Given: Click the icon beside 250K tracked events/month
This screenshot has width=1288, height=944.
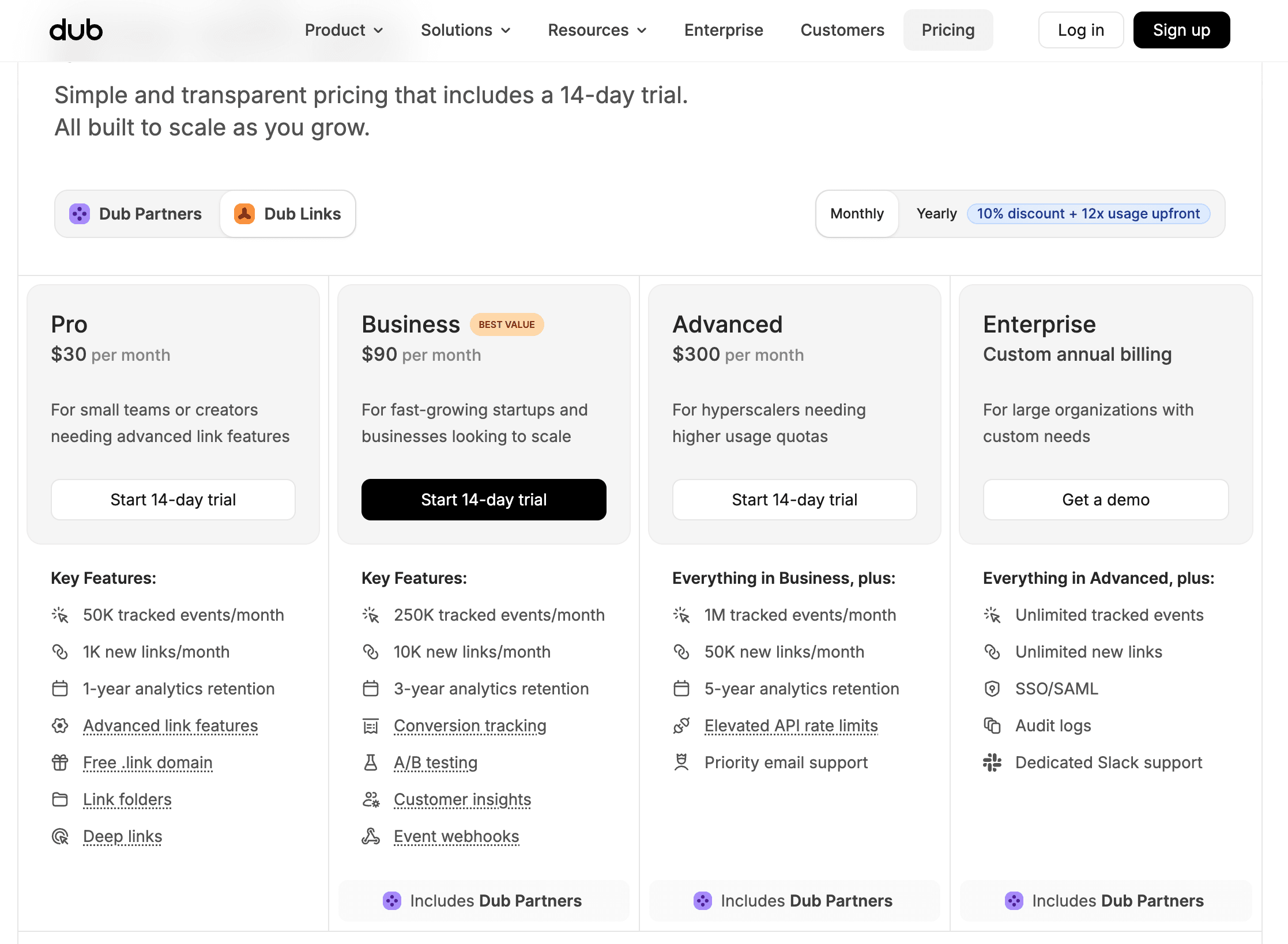Looking at the screenshot, I should click(371, 615).
